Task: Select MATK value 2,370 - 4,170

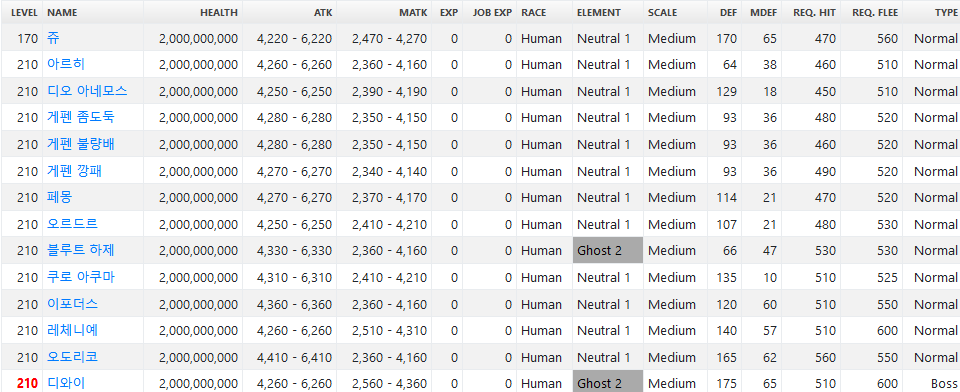Action: coord(389,197)
